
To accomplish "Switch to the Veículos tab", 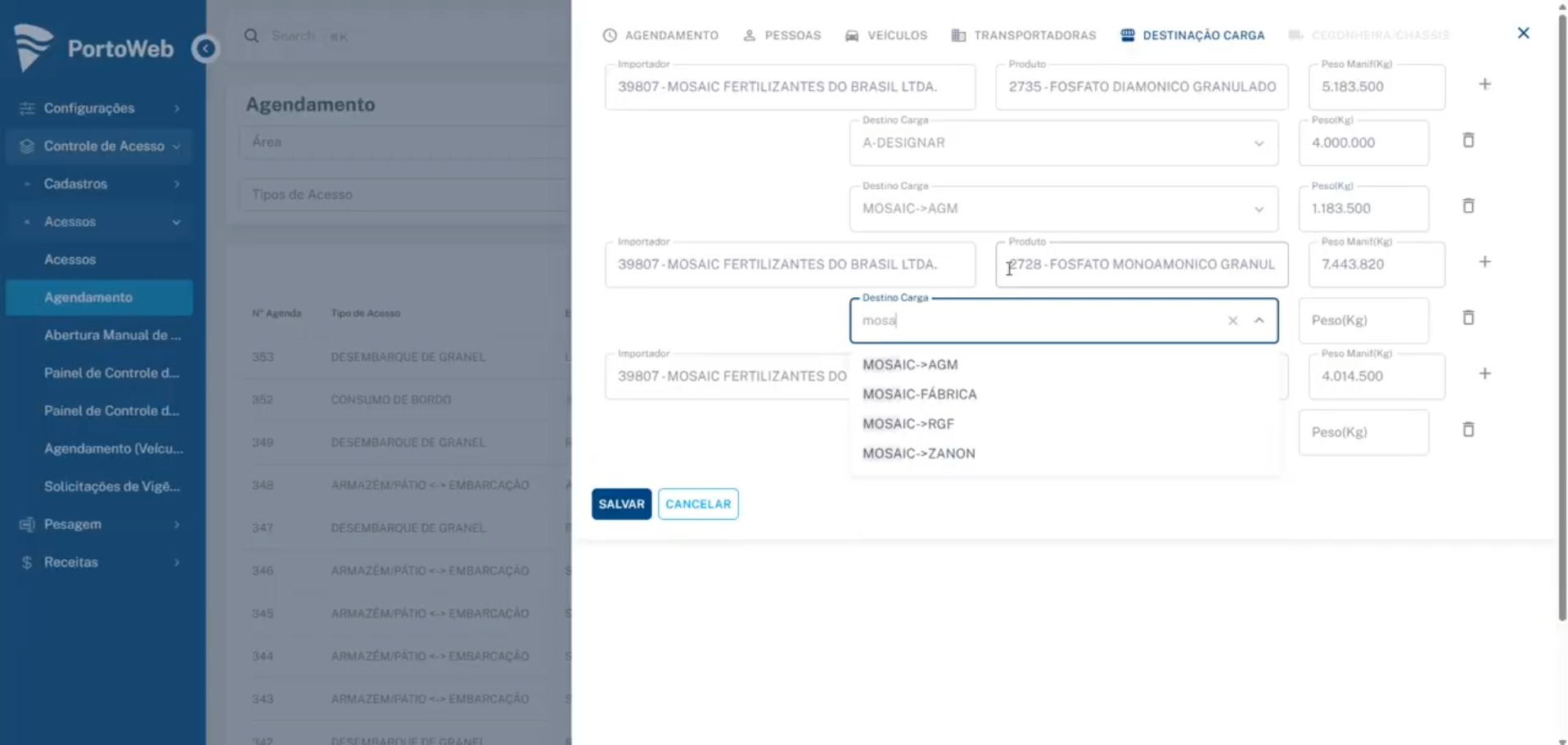I will [886, 35].
